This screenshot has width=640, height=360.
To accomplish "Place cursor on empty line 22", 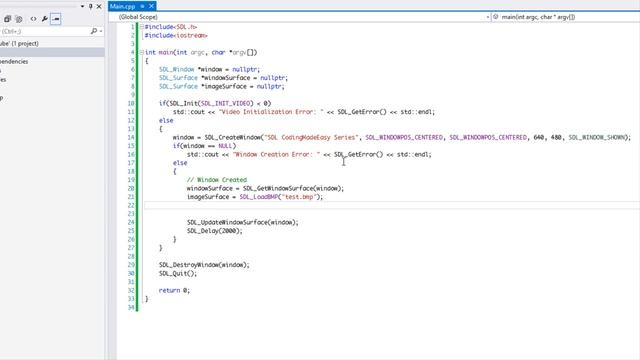I will point(392,205).
